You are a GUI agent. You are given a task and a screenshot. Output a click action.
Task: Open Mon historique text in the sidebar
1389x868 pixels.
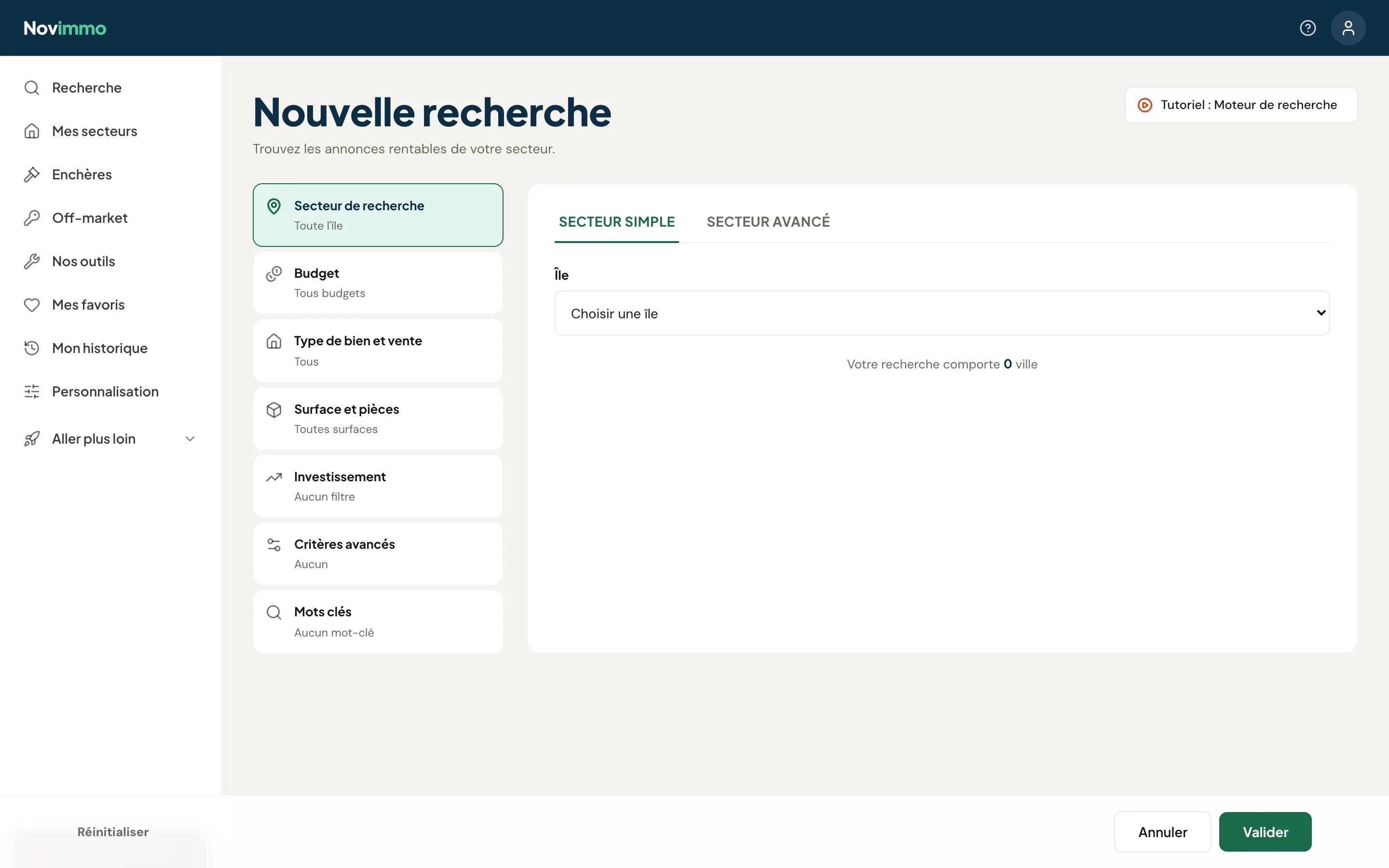(x=100, y=348)
